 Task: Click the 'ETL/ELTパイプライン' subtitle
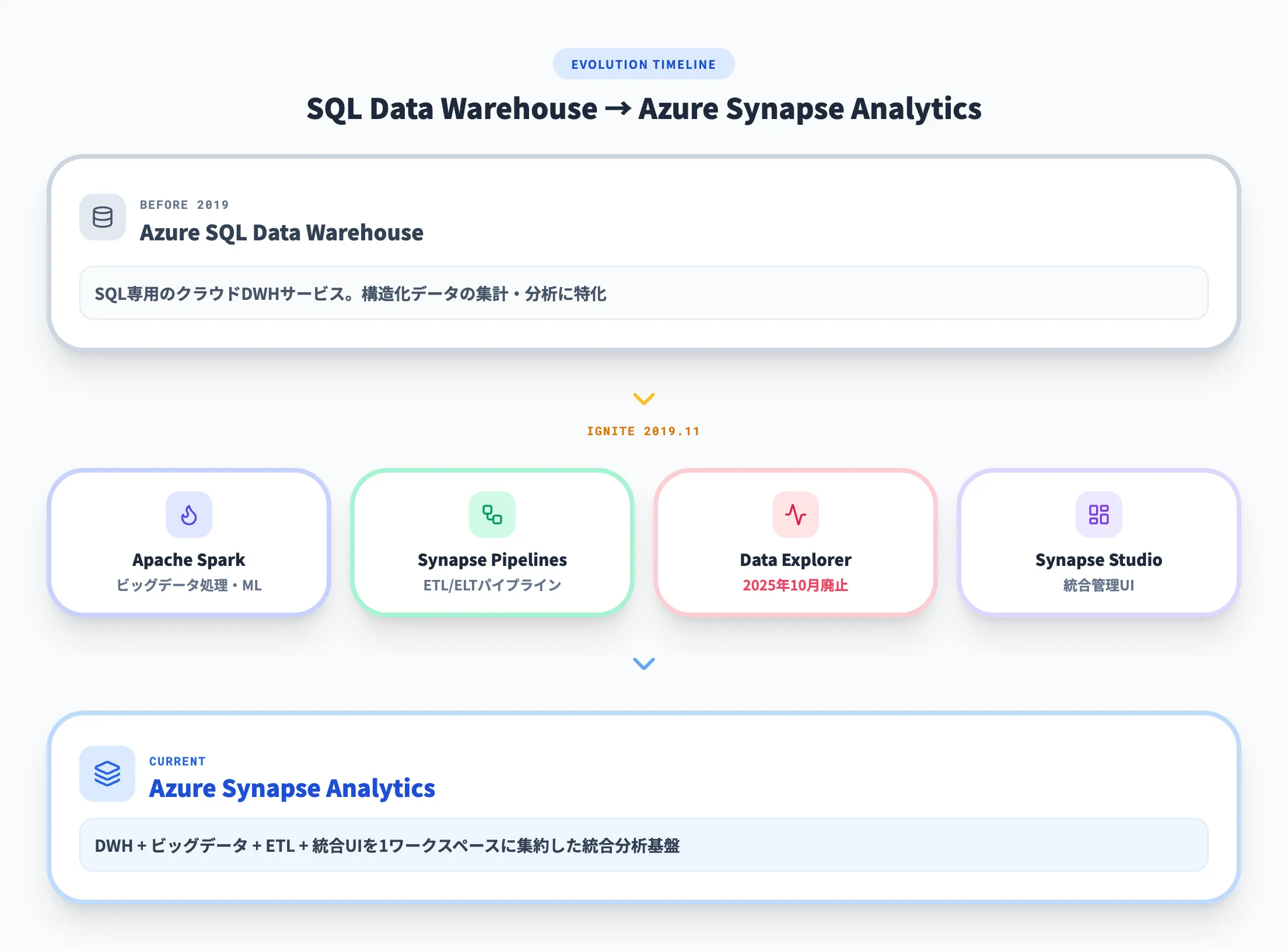click(x=492, y=585)
